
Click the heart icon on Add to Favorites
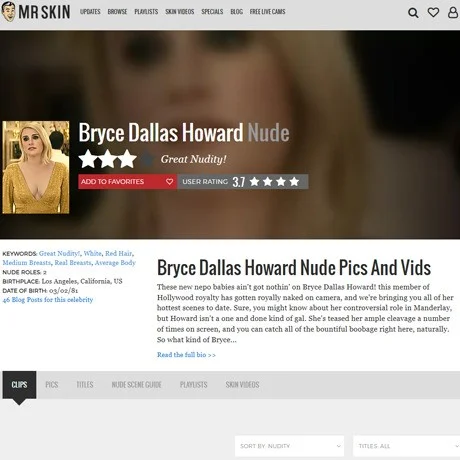169,182
